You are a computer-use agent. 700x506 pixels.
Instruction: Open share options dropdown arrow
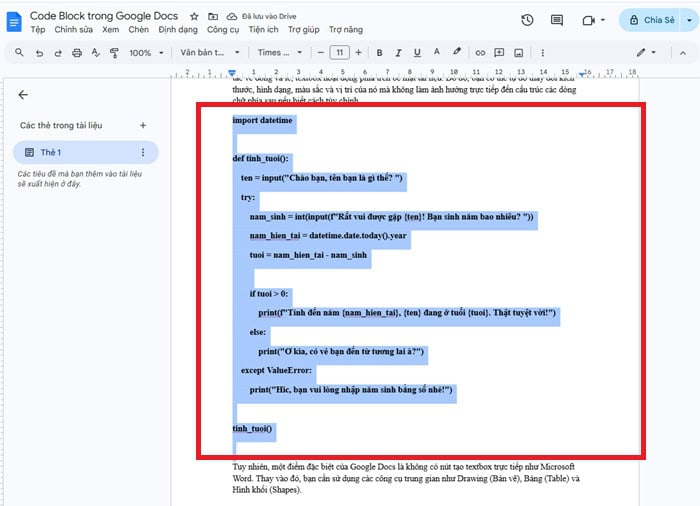[689, 20]
